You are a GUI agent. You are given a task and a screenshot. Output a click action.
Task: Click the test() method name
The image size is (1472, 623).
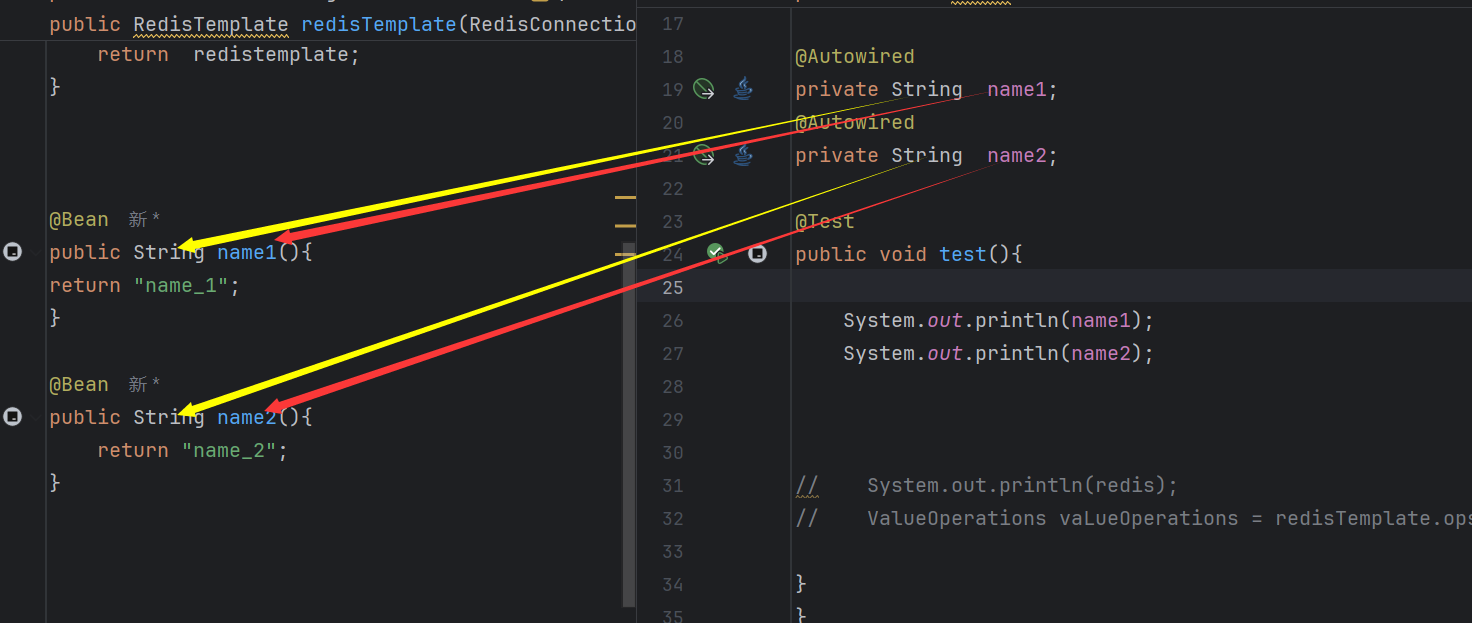pos(962,254)
